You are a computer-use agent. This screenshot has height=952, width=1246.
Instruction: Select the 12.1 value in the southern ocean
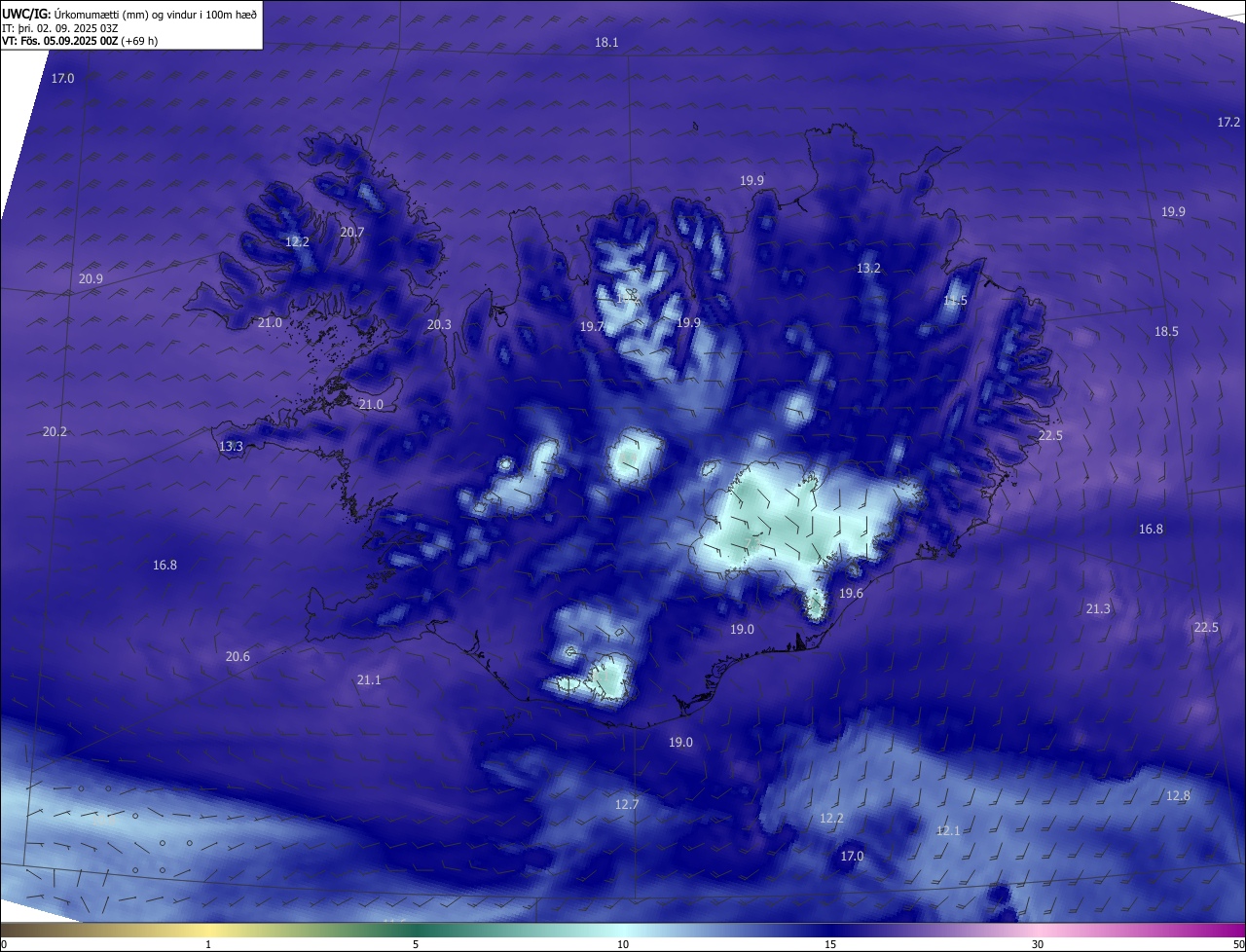pos(948,830)
